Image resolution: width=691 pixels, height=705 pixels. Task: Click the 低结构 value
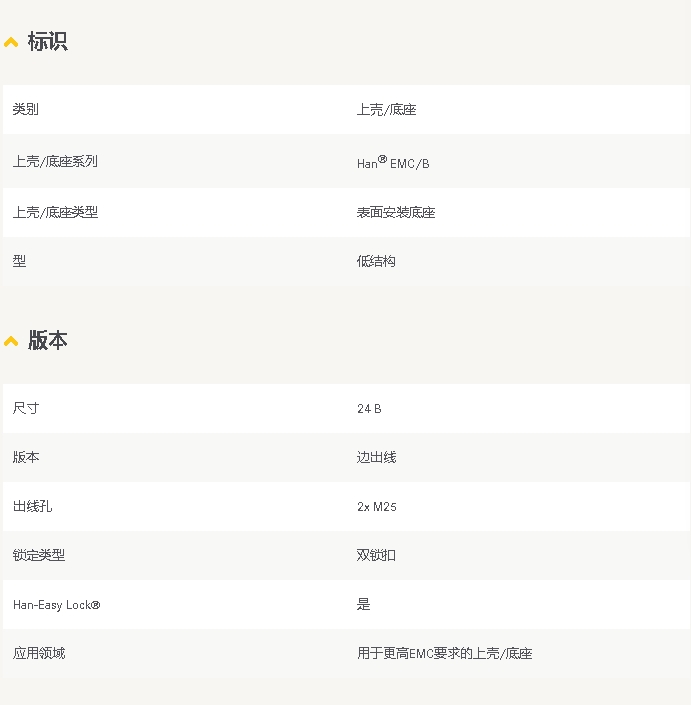point(376,261)
